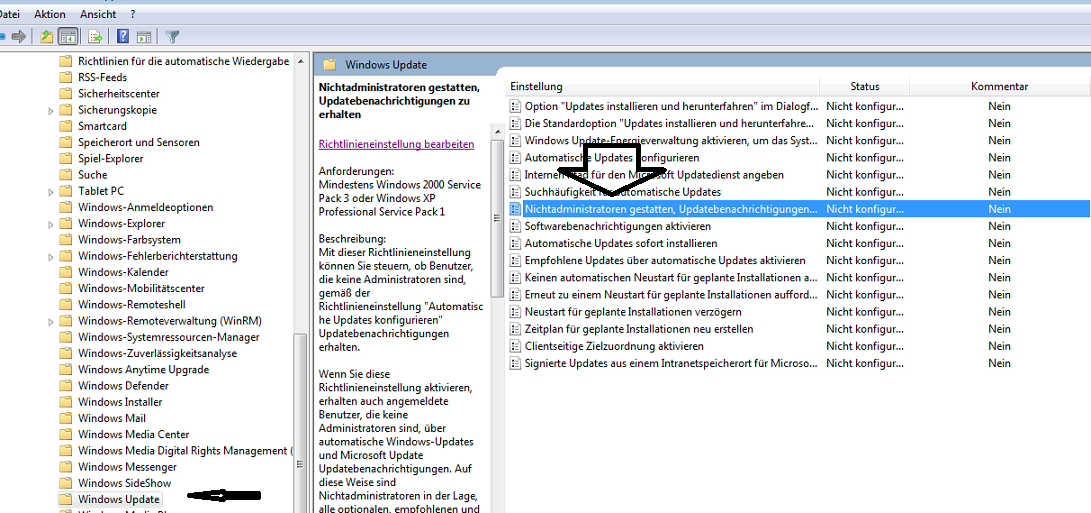Screen dimensions: 1091x513
Task: Click the folder icon of Windows Messenger
Action: coord(65,466)
